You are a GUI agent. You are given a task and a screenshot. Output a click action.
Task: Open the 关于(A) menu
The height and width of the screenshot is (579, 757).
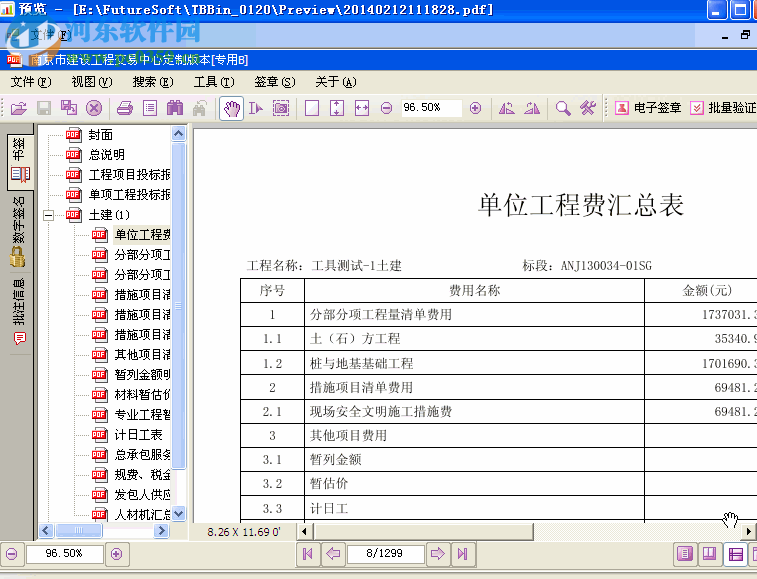(336, 82)
